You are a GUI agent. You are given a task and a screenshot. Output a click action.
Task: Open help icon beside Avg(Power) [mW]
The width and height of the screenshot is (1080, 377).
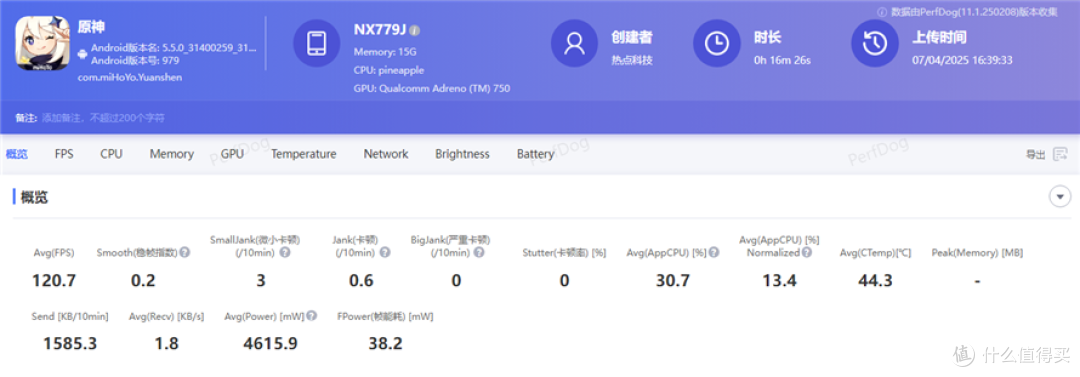312,316
